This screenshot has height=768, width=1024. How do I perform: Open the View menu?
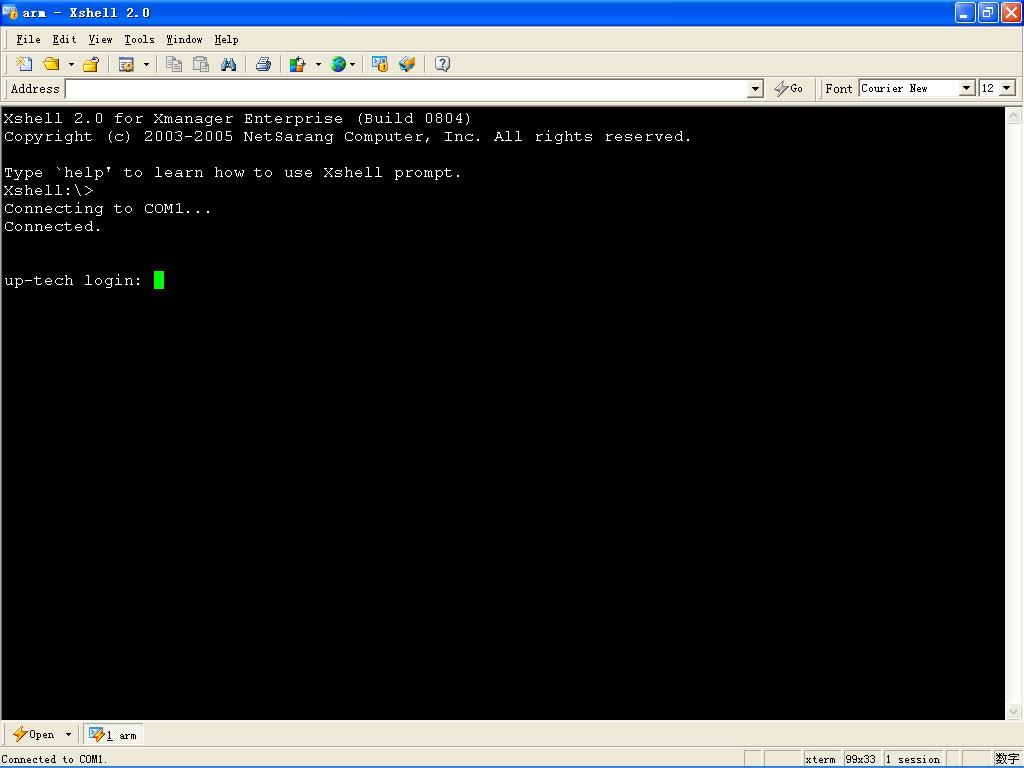coord(101,40)
